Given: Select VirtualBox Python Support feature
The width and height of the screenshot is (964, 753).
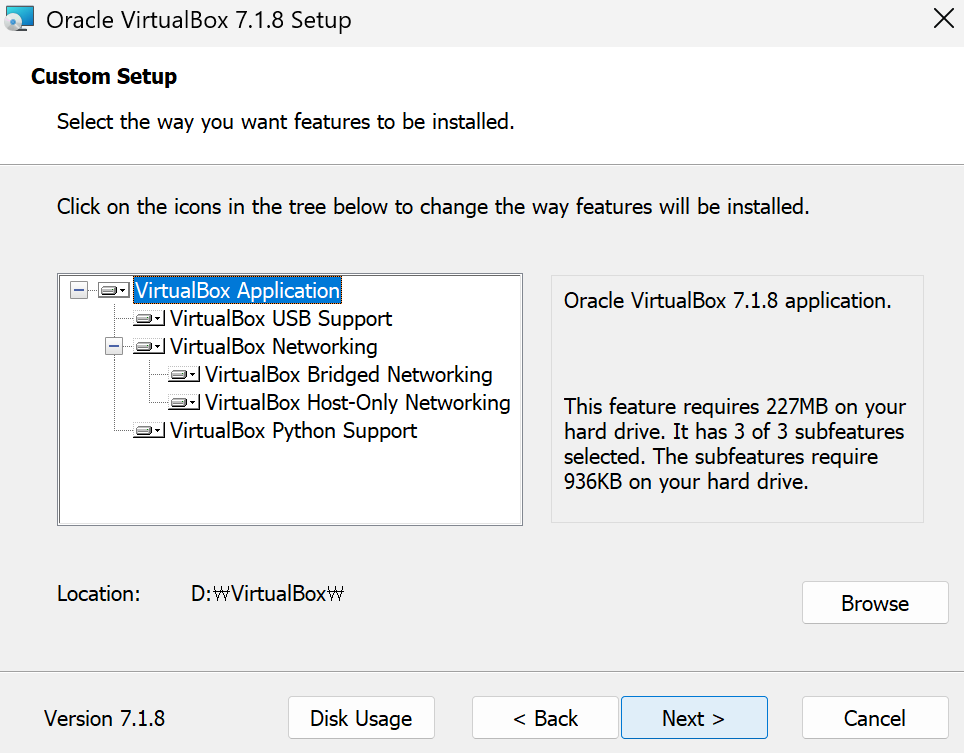Looking at the screenshot, I should (x=293, y=430).
